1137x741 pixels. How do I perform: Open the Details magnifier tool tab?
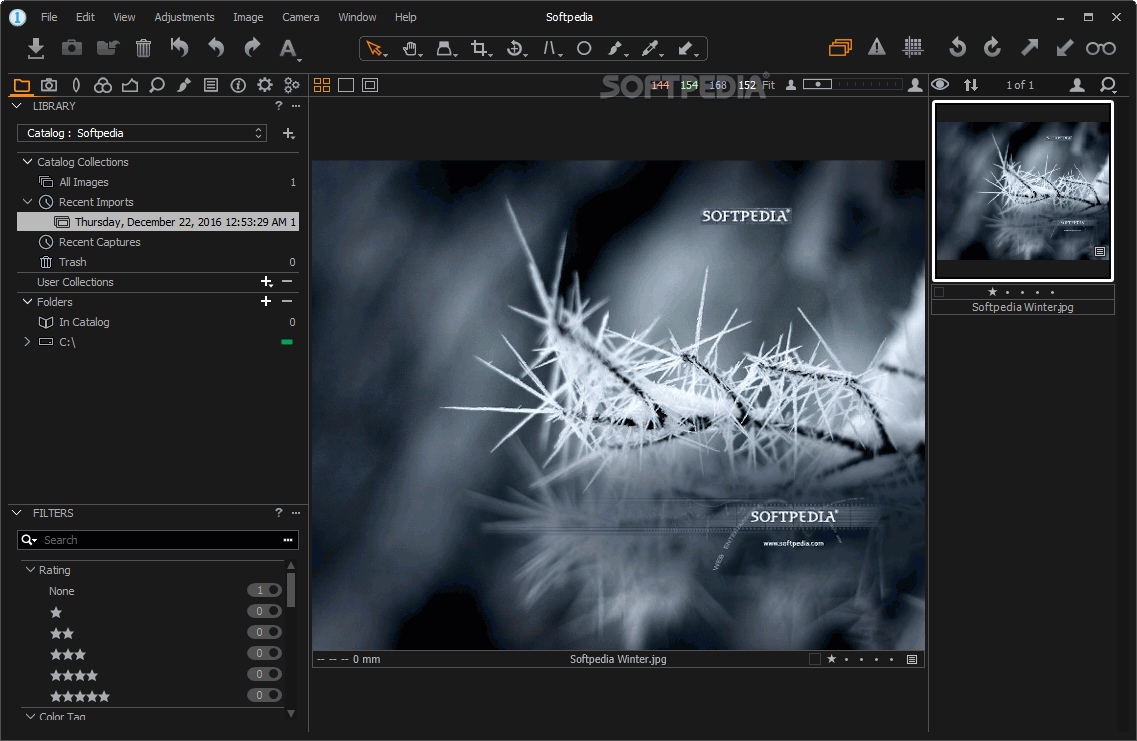click(157, 86)
